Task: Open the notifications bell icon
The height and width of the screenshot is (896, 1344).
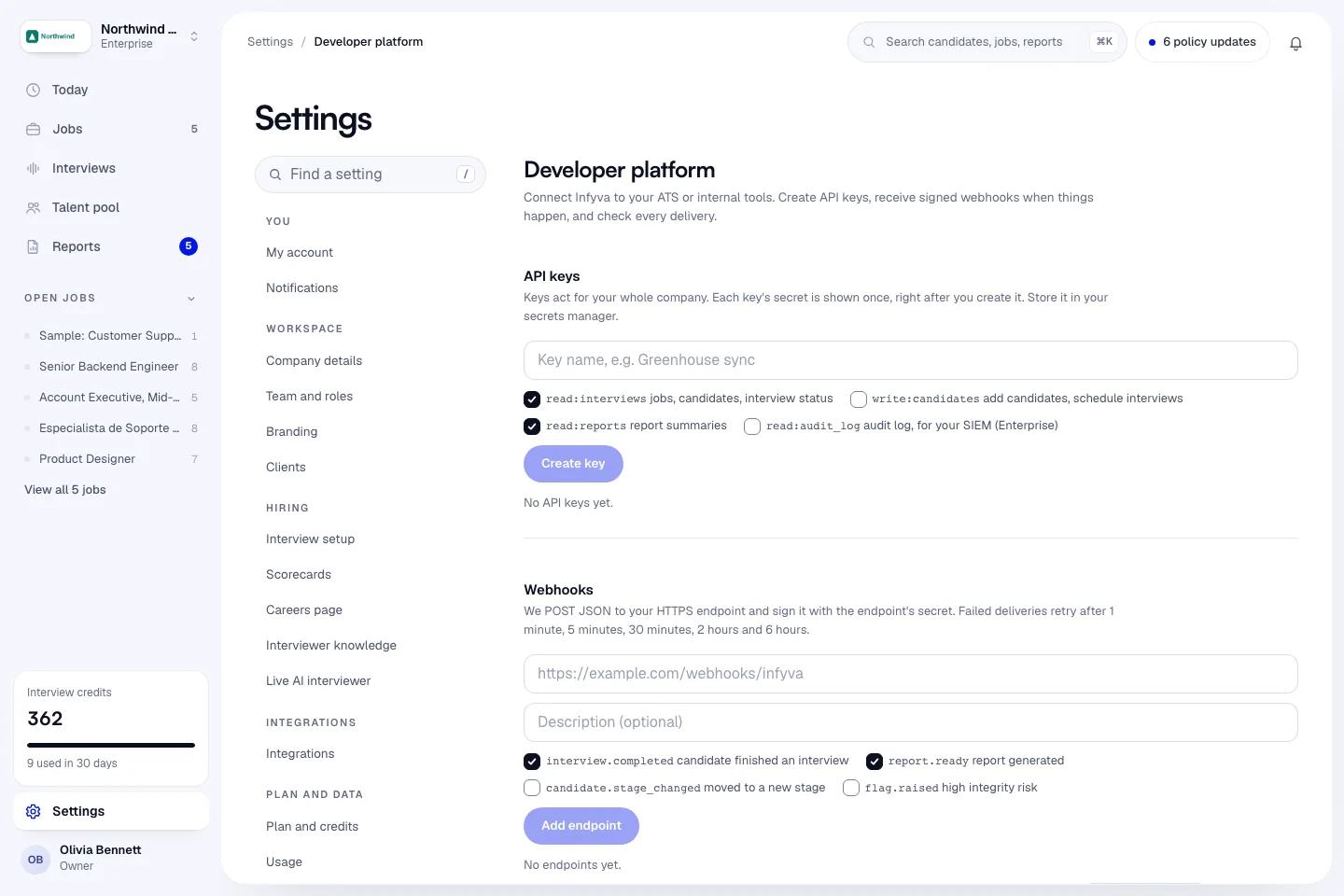Action: click(x=1295, y=43)
